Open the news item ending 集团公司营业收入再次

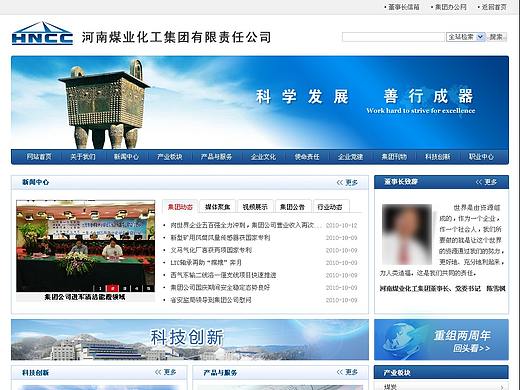(246, 225)
